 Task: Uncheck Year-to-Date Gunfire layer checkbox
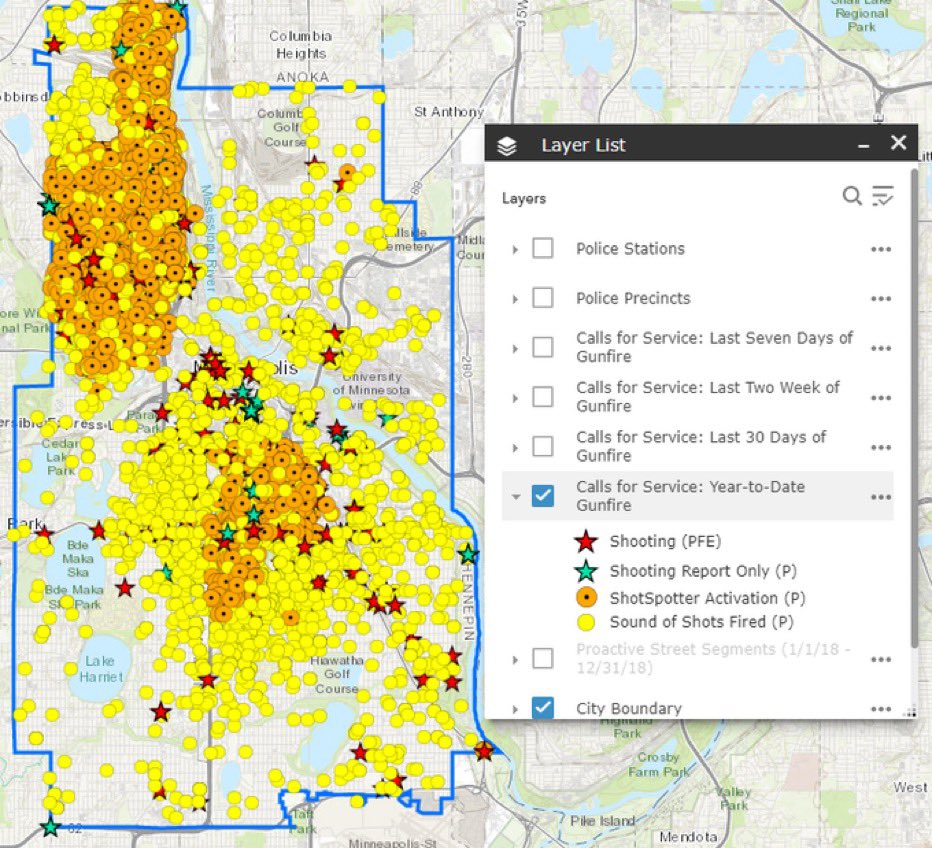click(543, 496)
